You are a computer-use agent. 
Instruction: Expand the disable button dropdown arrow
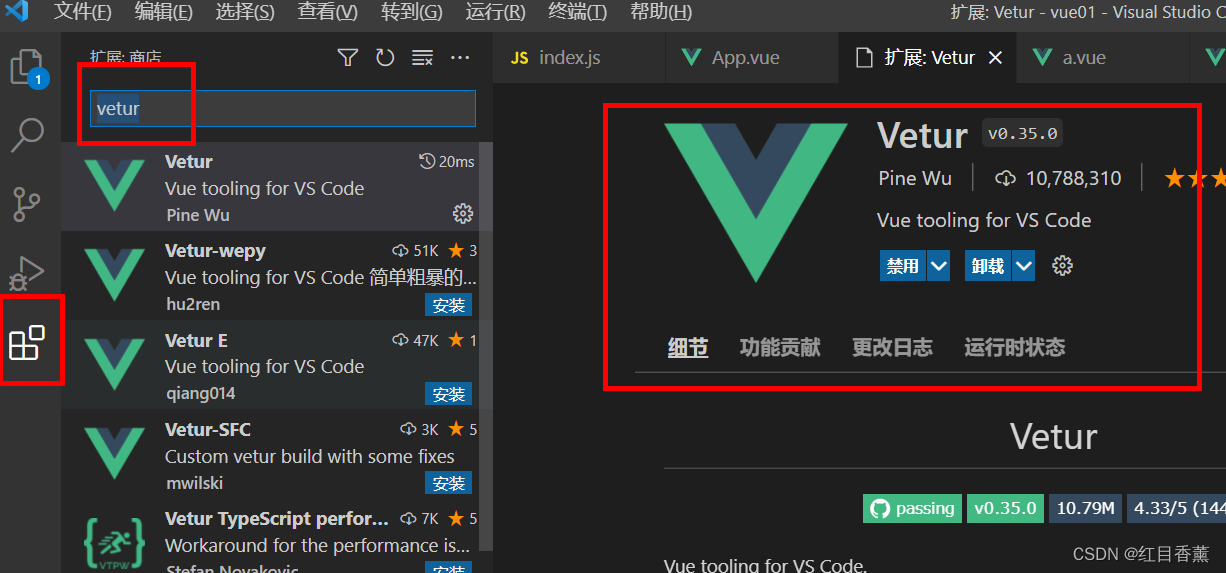click(x=938, y=266)
